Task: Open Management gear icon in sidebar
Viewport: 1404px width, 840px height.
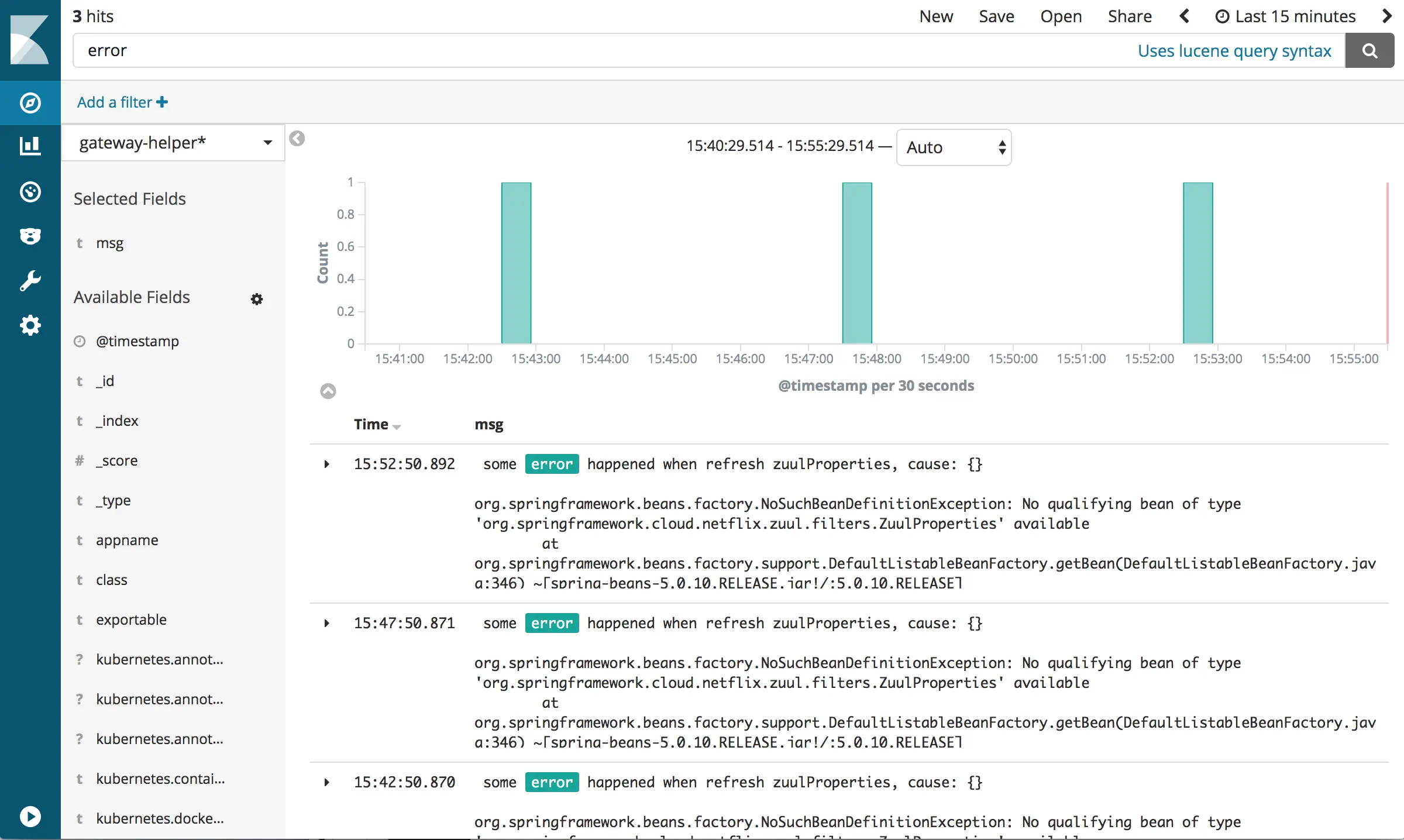Action: pyautogui.click(x=30, y=325)
